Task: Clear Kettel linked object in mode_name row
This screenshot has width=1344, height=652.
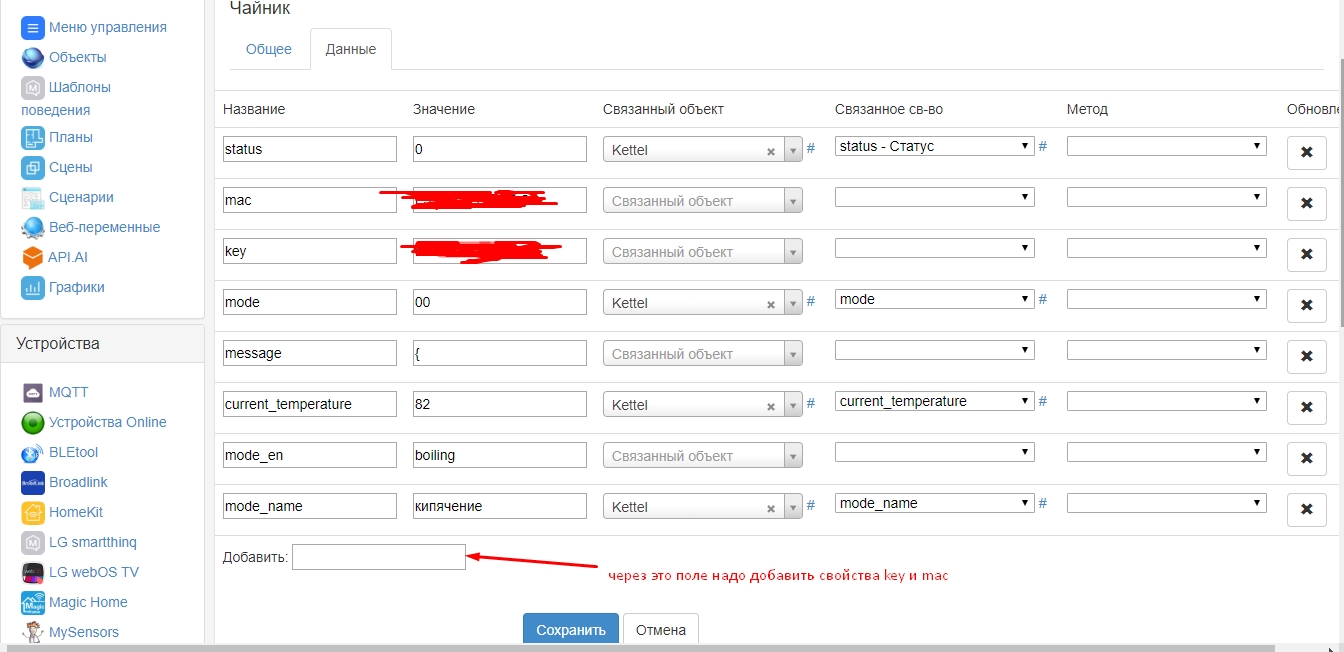Action: tap(771, 509)
